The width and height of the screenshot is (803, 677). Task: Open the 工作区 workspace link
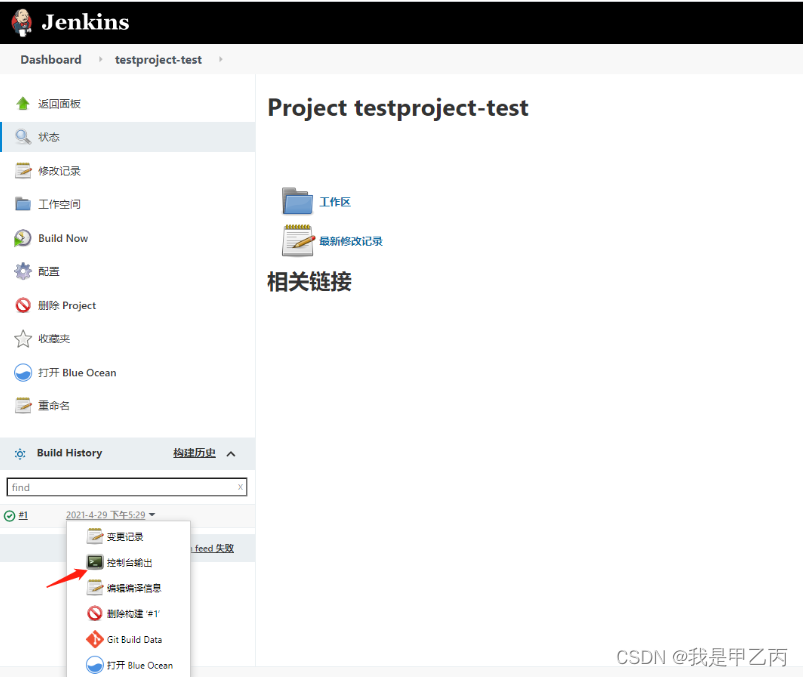click(335, 202)
